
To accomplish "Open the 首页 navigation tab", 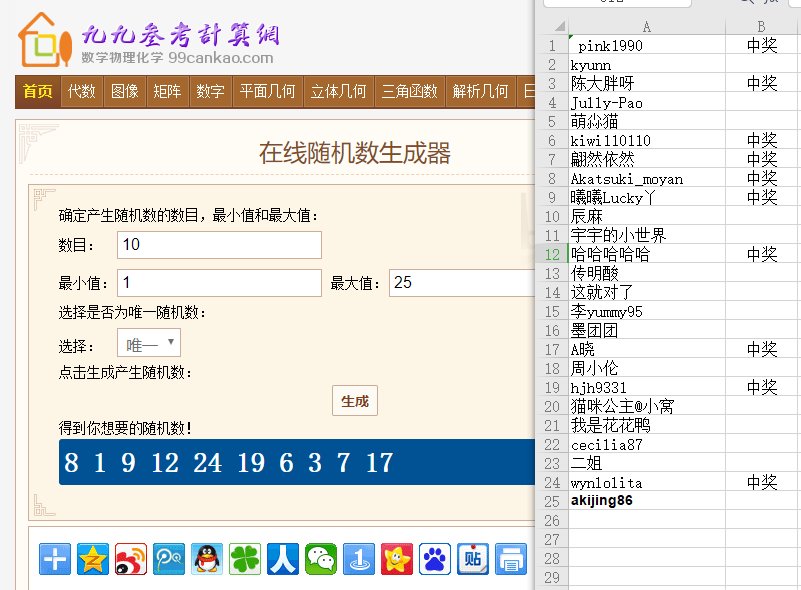I will [x=38, y=91].
